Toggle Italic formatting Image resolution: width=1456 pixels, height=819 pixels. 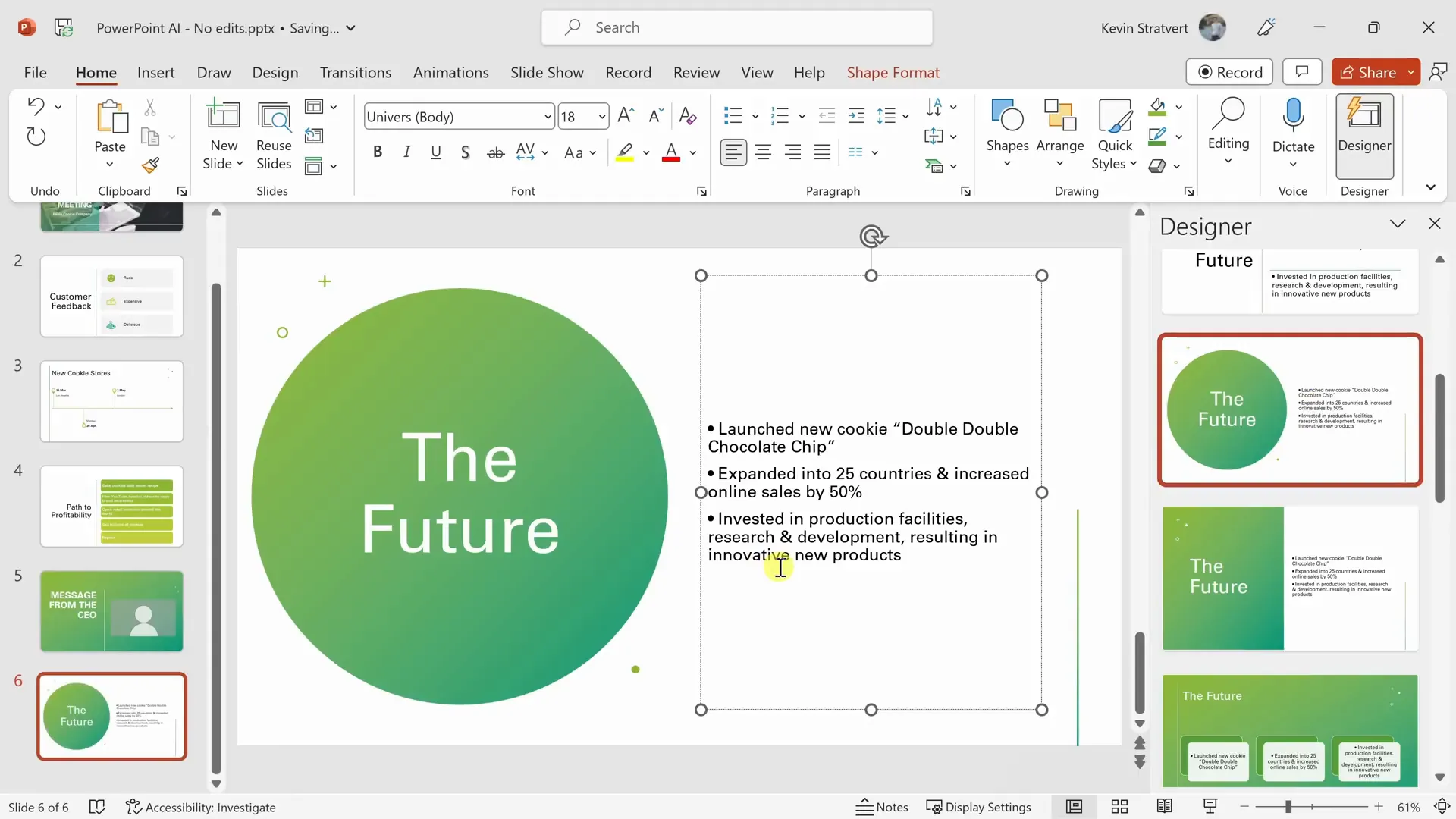406,152
